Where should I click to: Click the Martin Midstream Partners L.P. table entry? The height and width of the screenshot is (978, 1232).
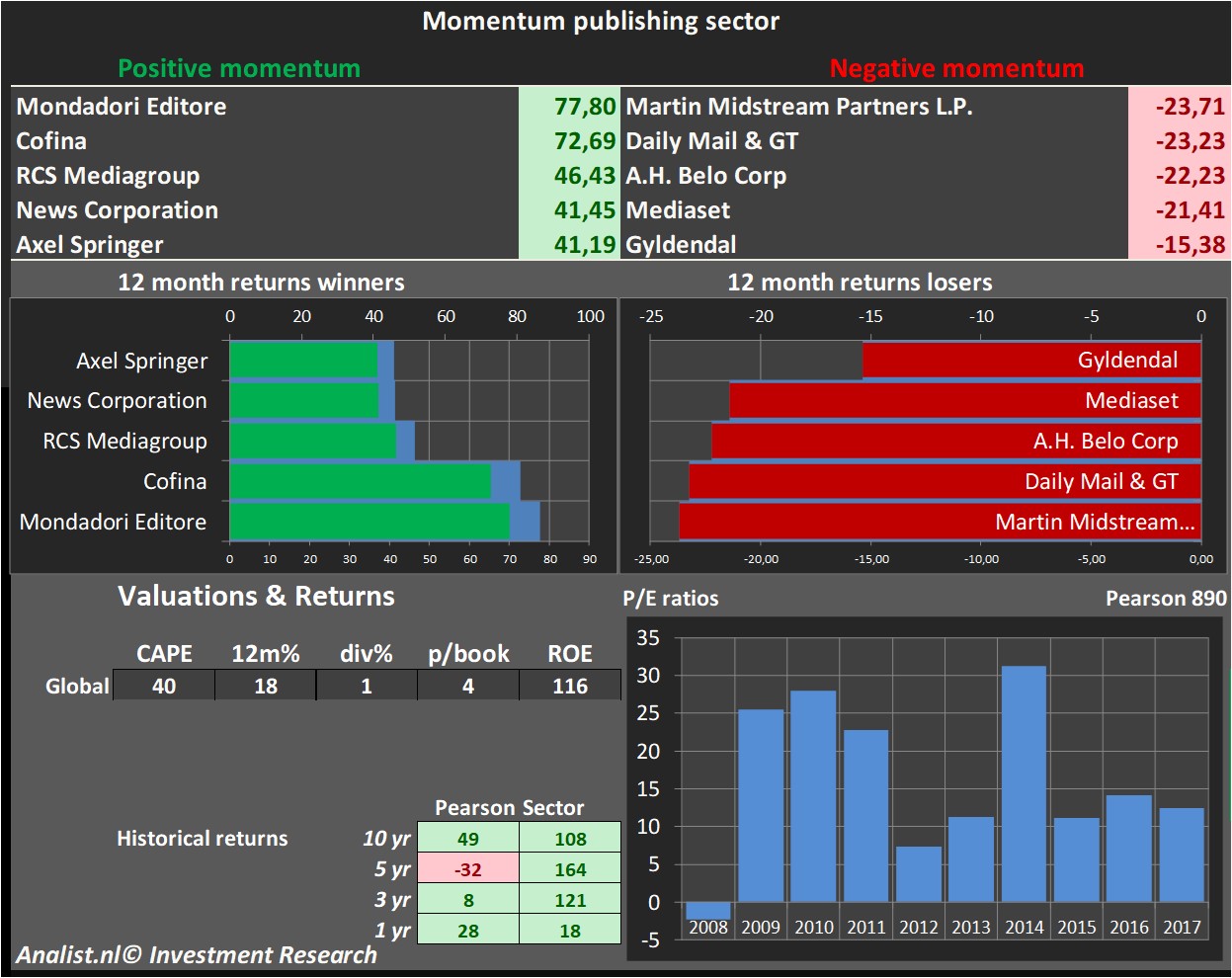798,107
